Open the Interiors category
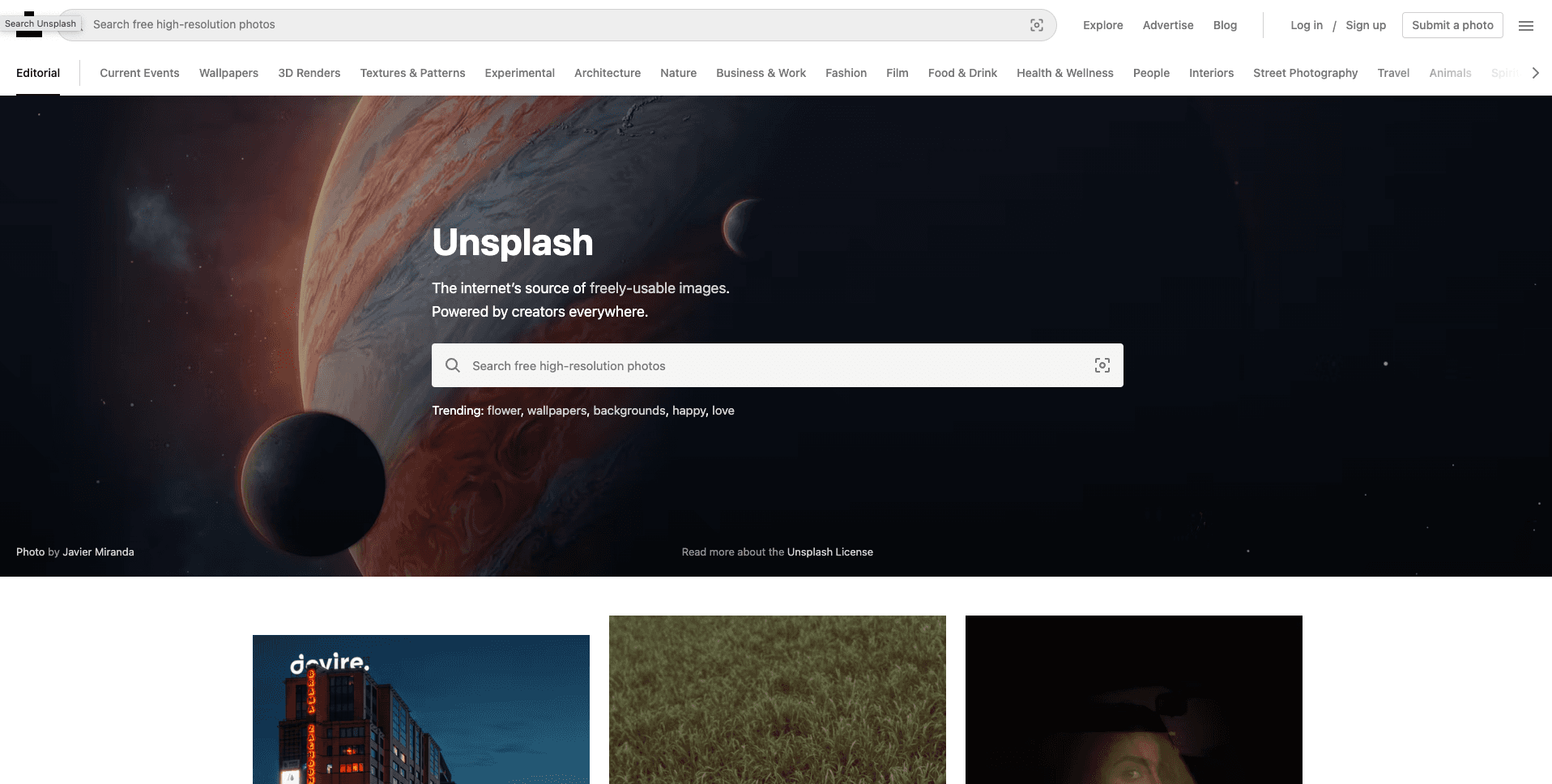Viewport: 1552px width, 784px height. click(1211, 73)
